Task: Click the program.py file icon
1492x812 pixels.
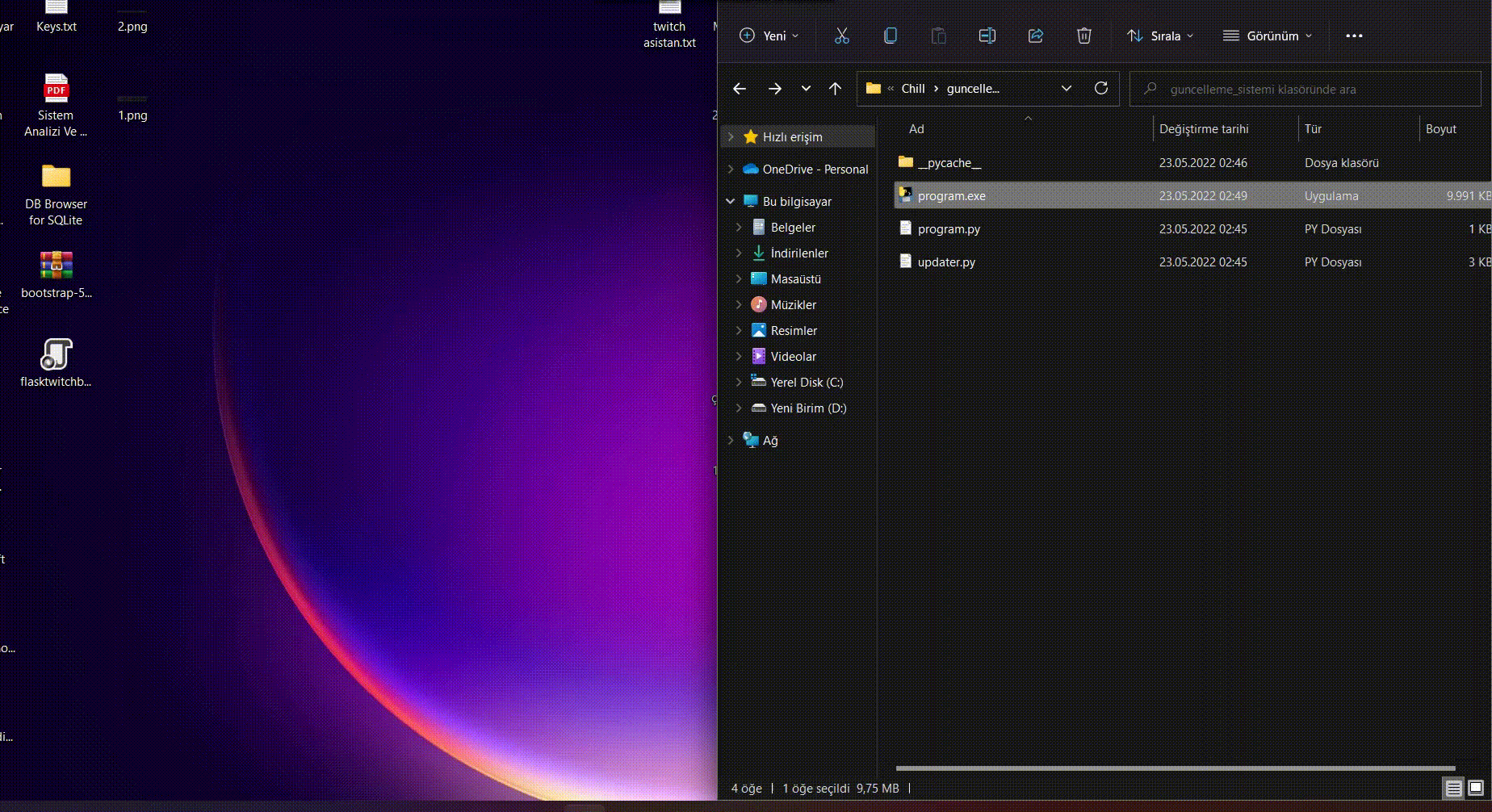Action: [x=906, y=228]
